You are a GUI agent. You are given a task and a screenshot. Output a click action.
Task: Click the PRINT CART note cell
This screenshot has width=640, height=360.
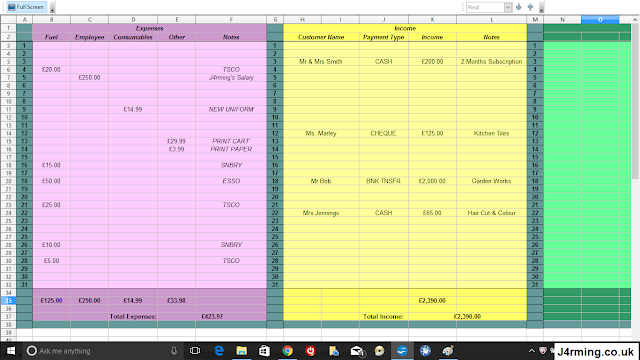(x=231, y=141)
